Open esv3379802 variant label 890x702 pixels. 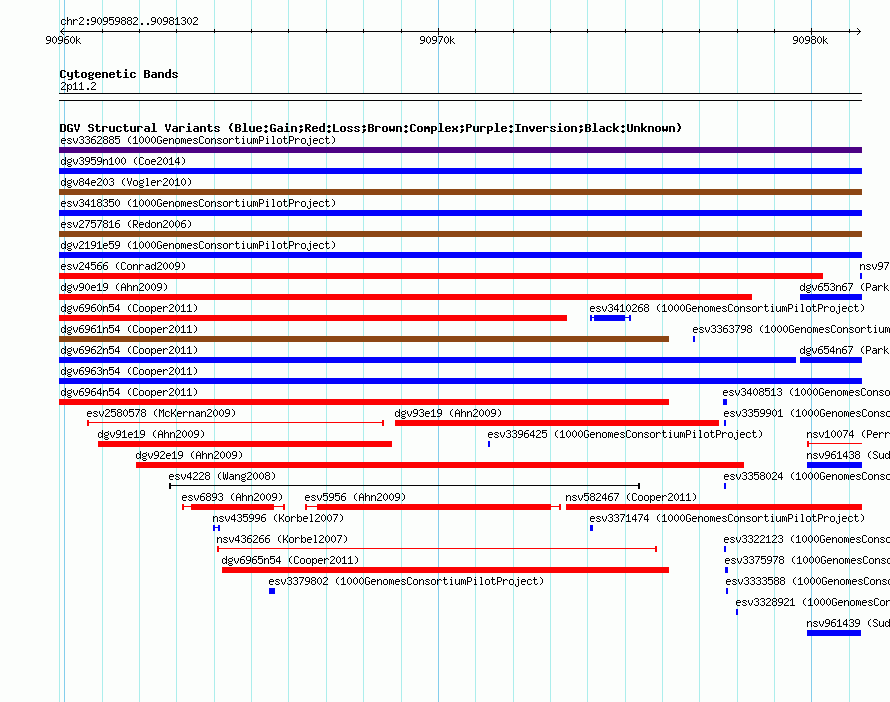coord(406,581)
